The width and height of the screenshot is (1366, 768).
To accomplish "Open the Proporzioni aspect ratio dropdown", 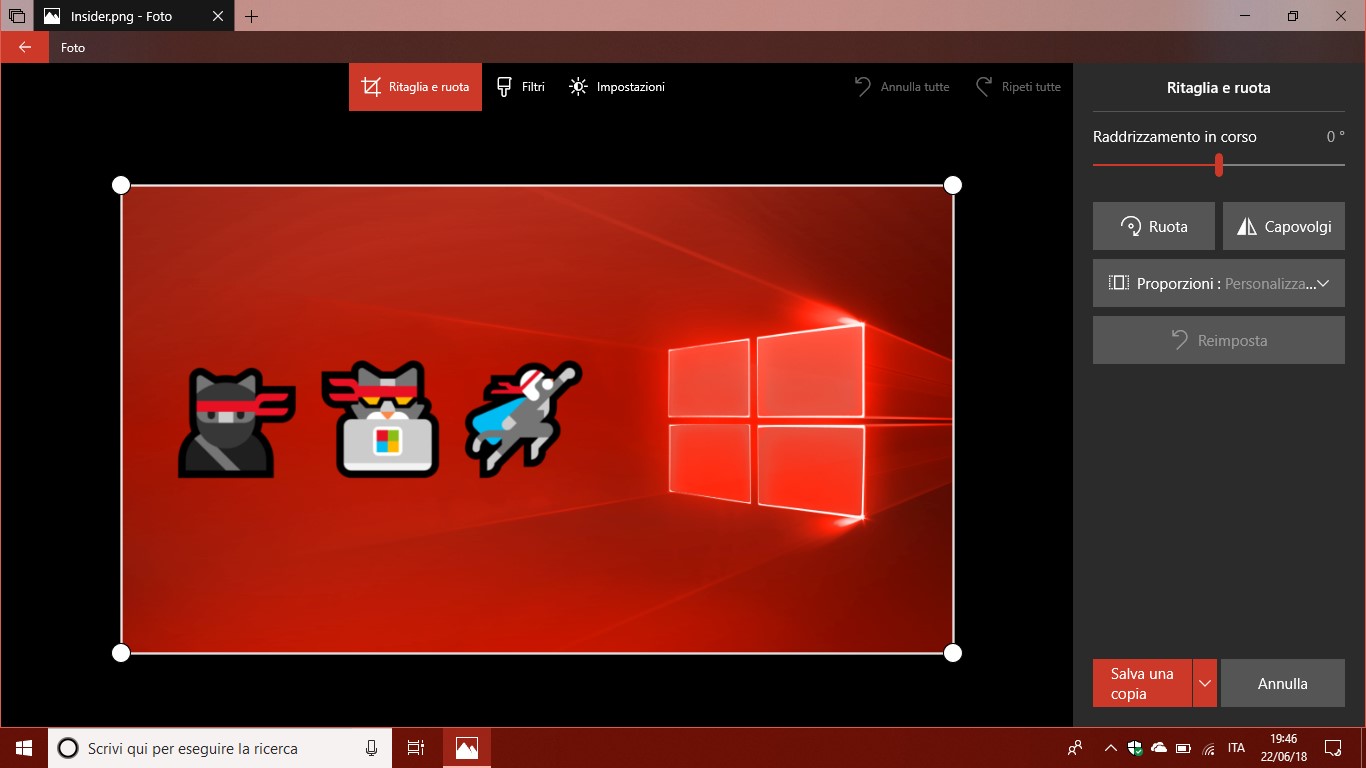I will [1219, 283].
